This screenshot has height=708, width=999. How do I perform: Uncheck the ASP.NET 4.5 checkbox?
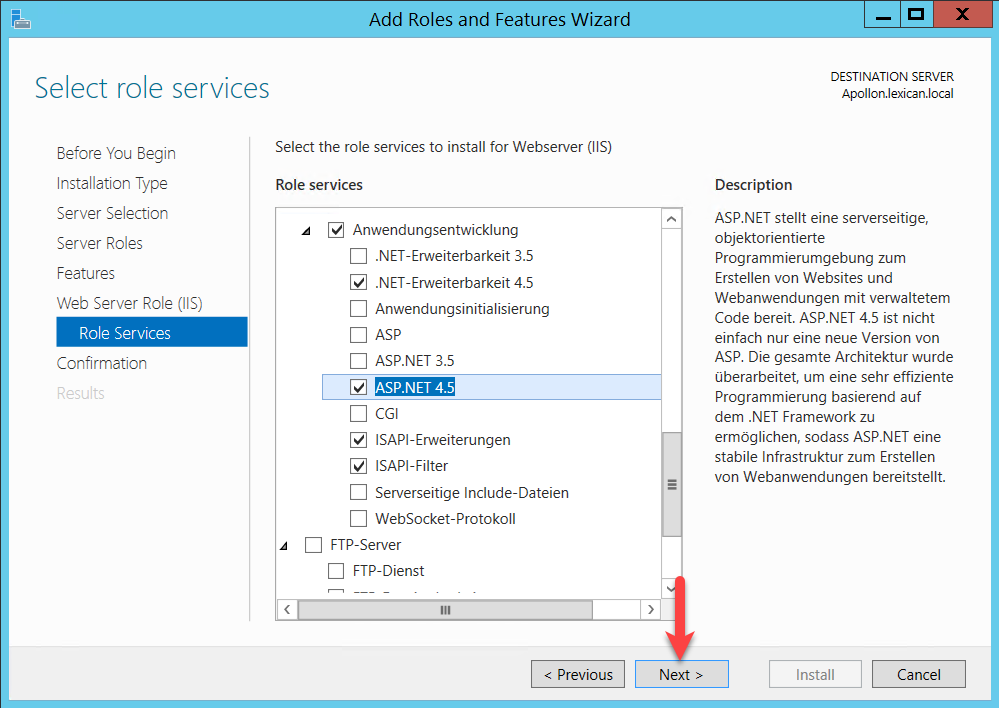(358, 387)
